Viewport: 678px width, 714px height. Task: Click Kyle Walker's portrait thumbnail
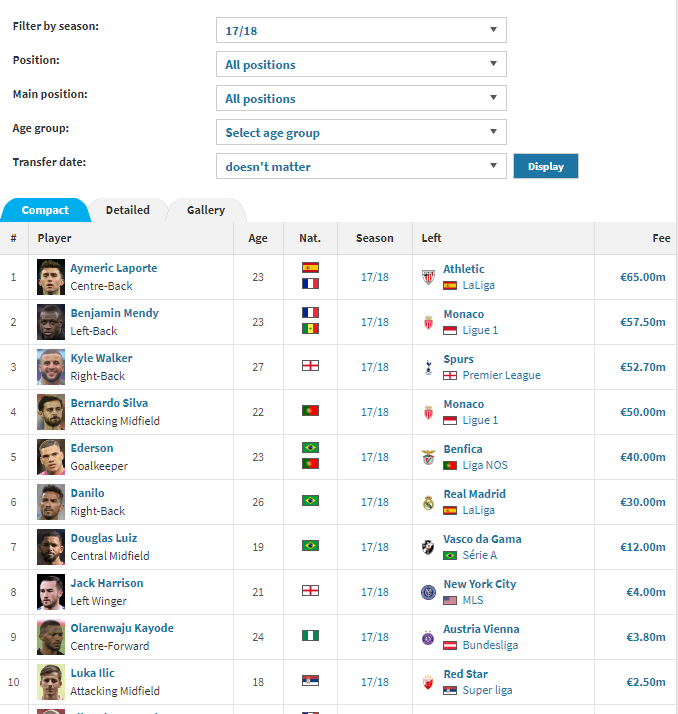(51, 367)
